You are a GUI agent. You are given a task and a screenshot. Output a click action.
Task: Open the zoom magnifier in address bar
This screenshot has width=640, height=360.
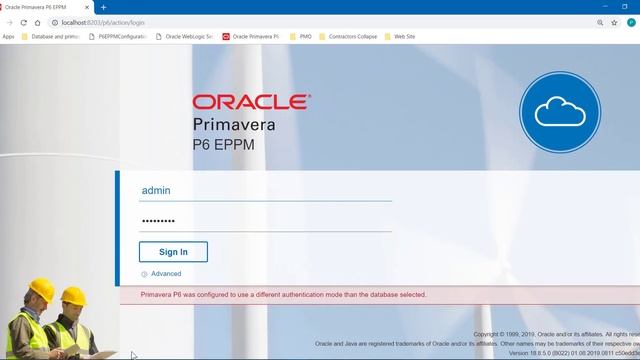[x=600, y=23]
